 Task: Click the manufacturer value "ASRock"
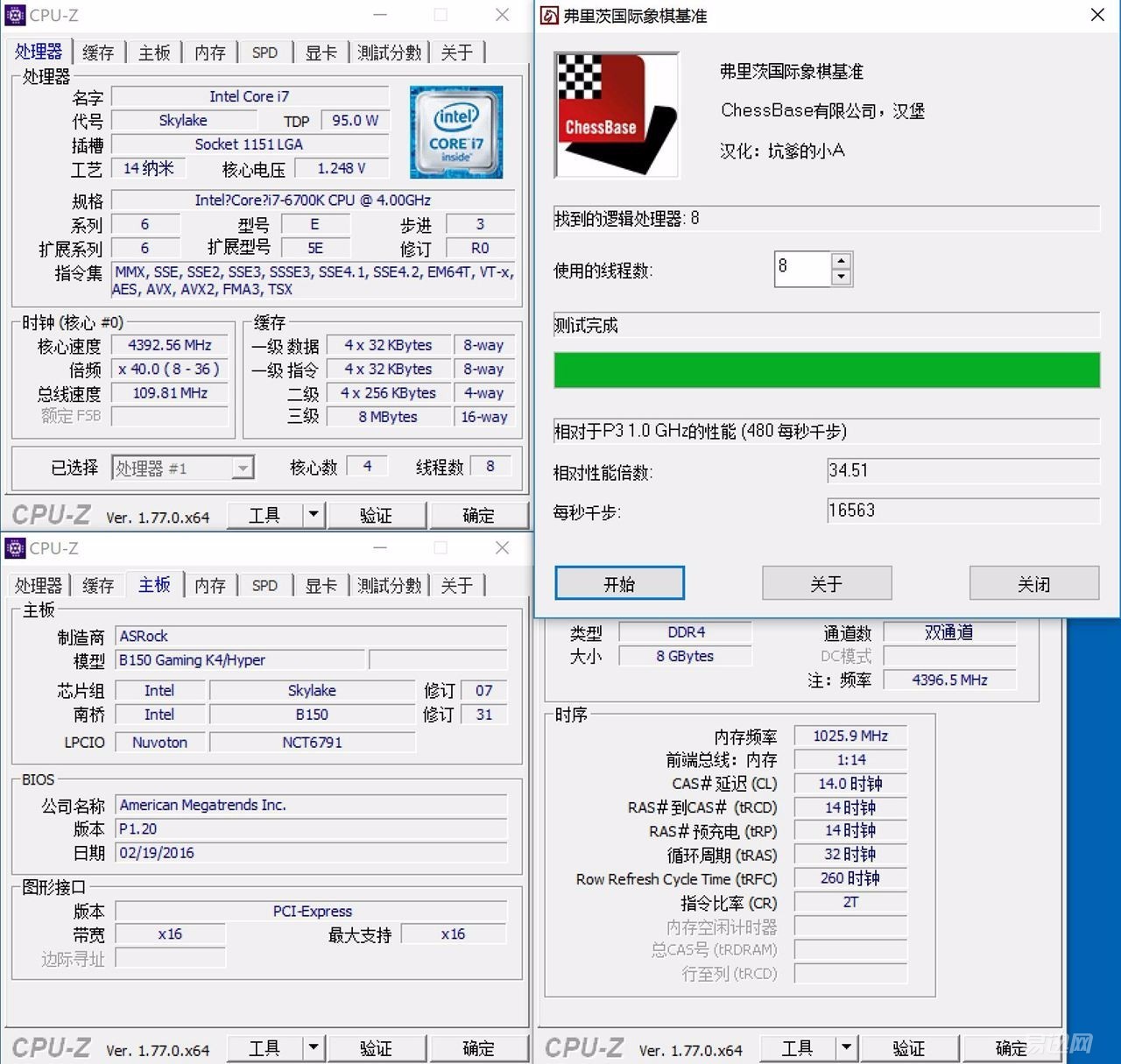pyautogui.click(x=311, y=636)
